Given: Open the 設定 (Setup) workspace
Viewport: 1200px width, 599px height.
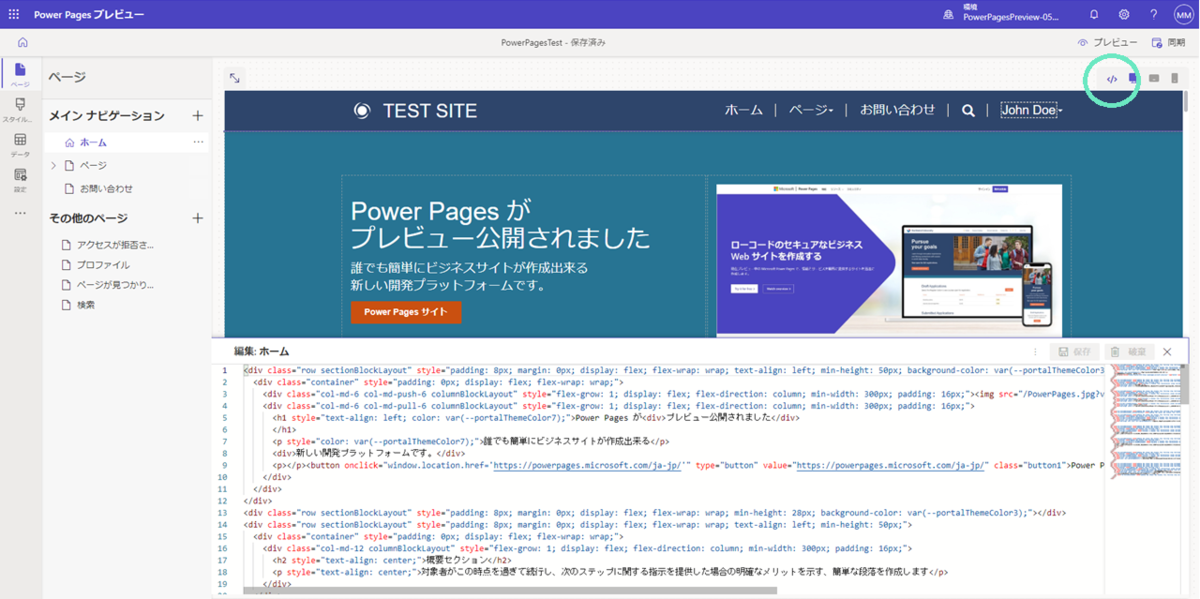Looking at the screenshot, I should [x=20, y=180].
